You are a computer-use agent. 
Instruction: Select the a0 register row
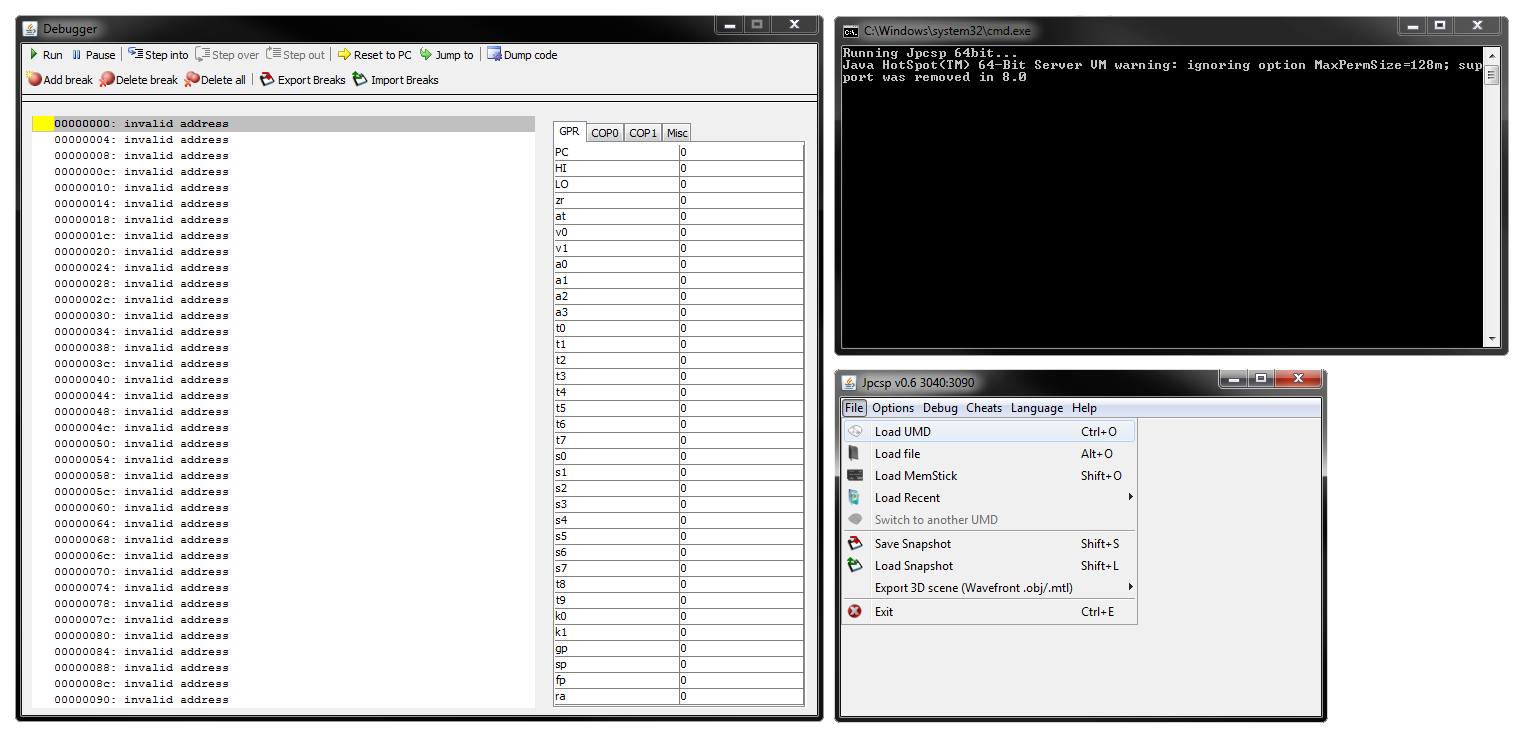(679, 264)
